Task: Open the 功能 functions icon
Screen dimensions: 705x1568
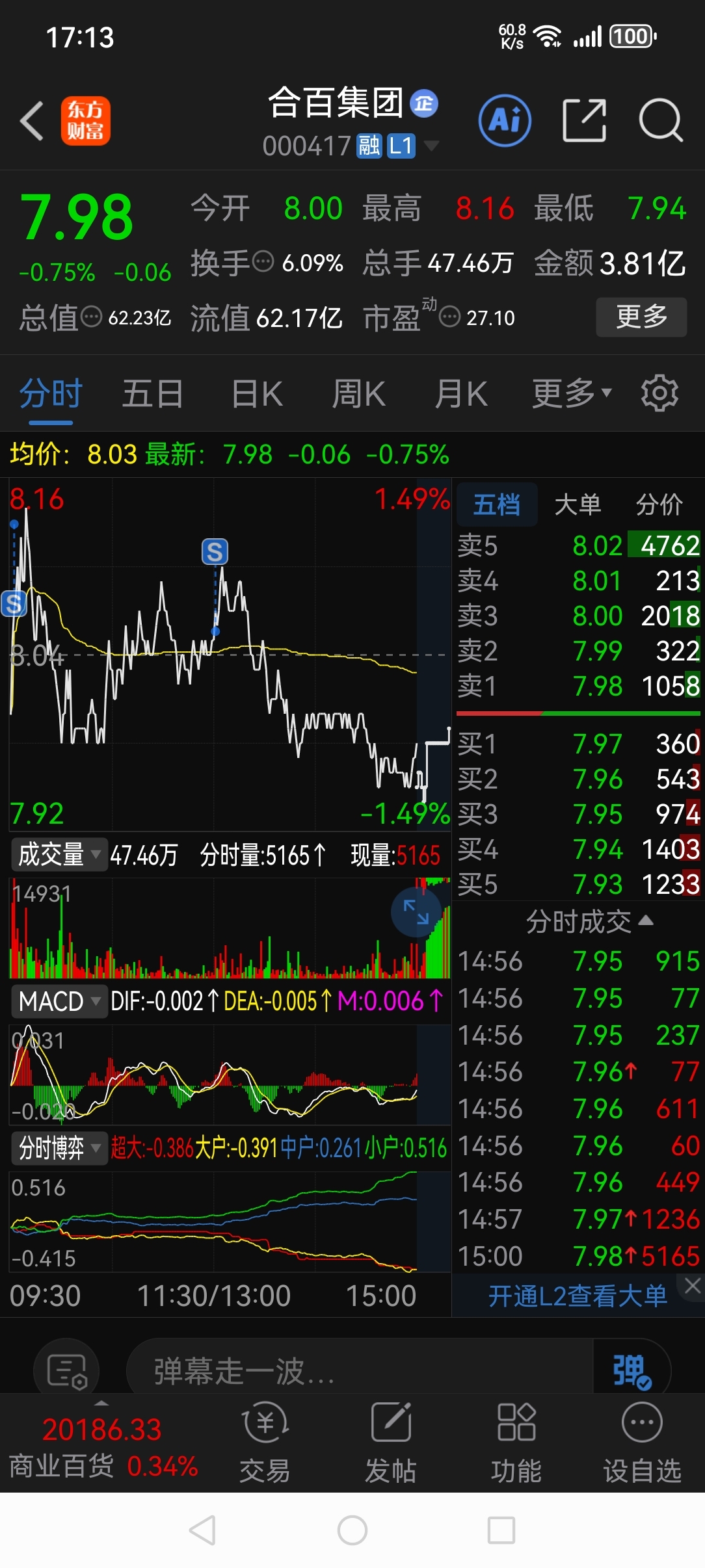Action: coord(516,1444)
